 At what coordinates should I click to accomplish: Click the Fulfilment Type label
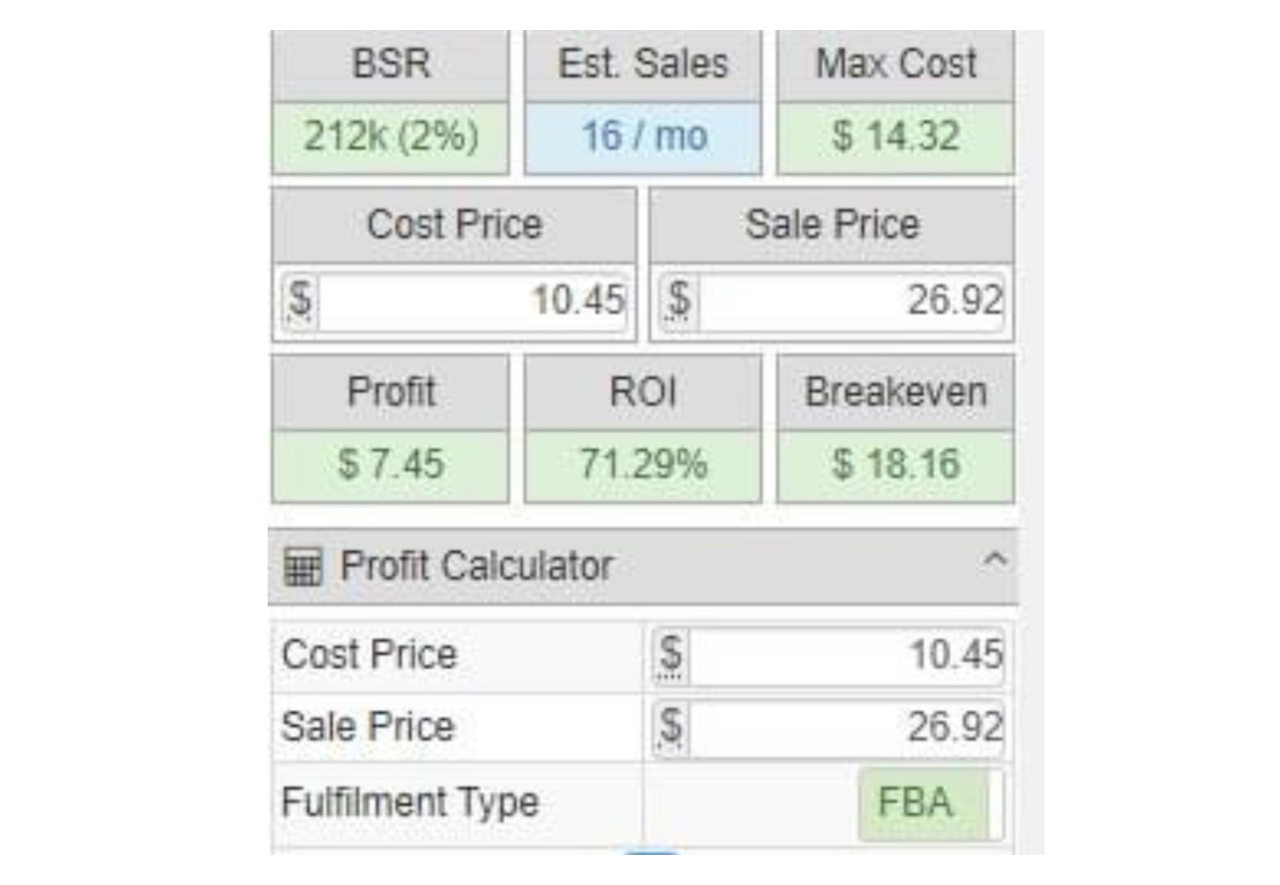410,802
